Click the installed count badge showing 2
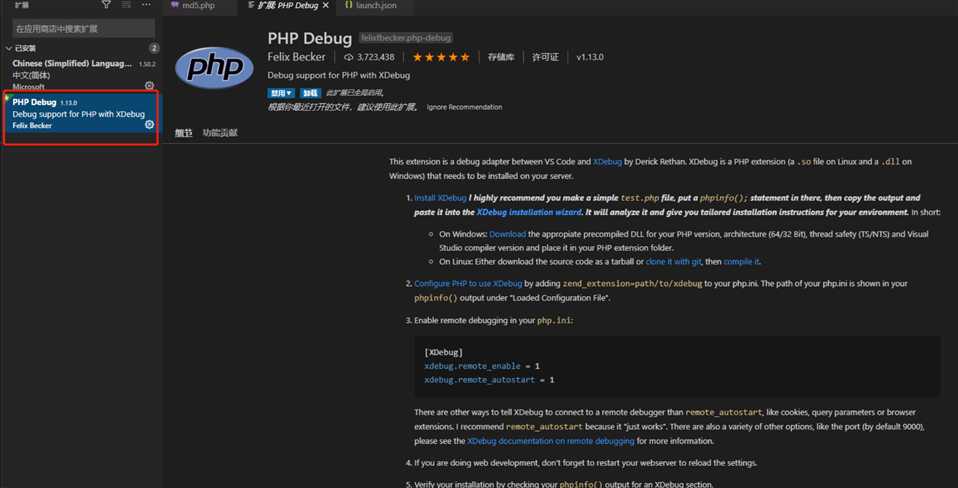 pos(154,48)
